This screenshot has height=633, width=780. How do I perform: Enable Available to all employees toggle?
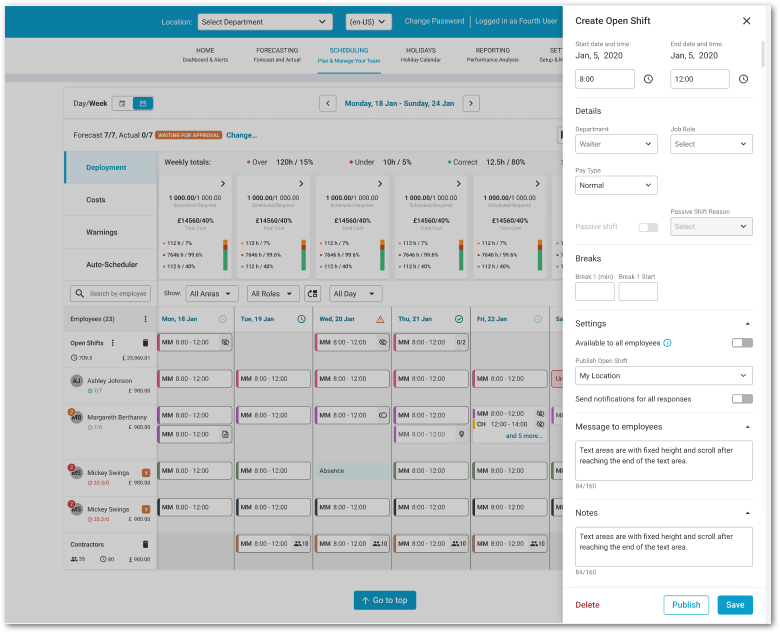click(x=741, y=343)
